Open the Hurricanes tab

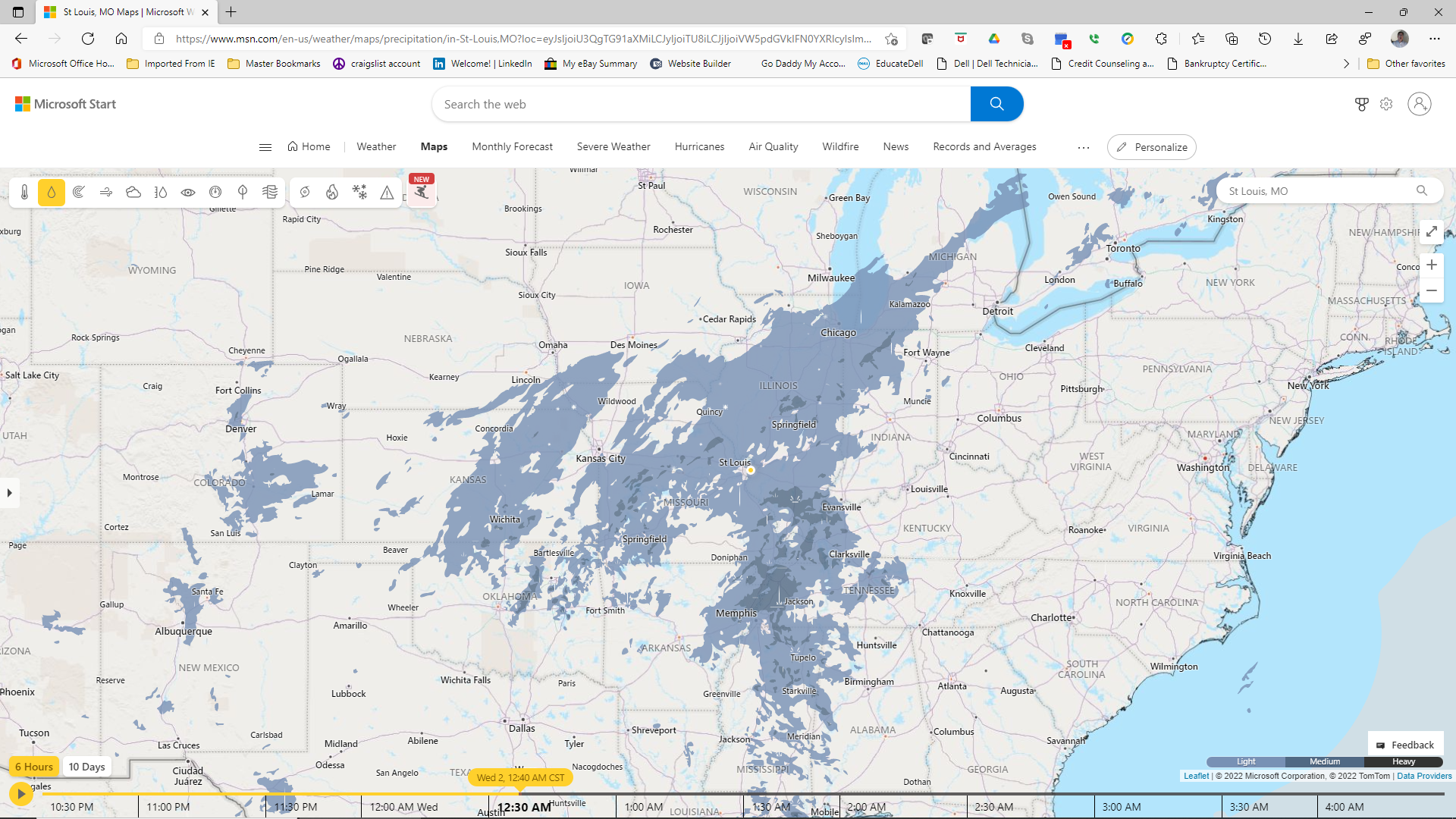click(699, 146)
